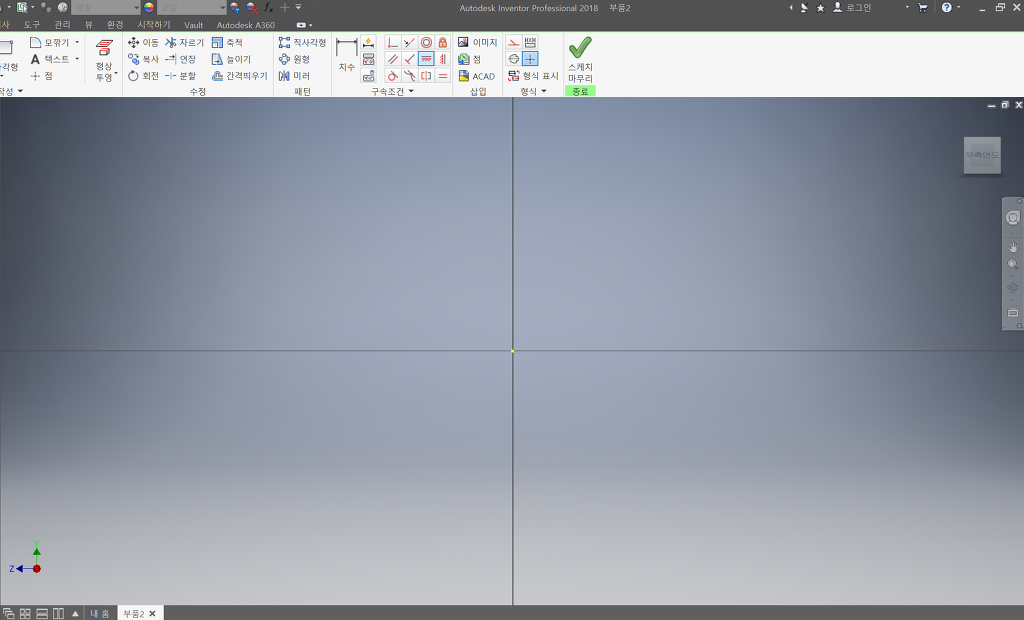This screenshot has height=620, width=1024.
Task: Apply the vertical constraint
Action: pos(443,59)
